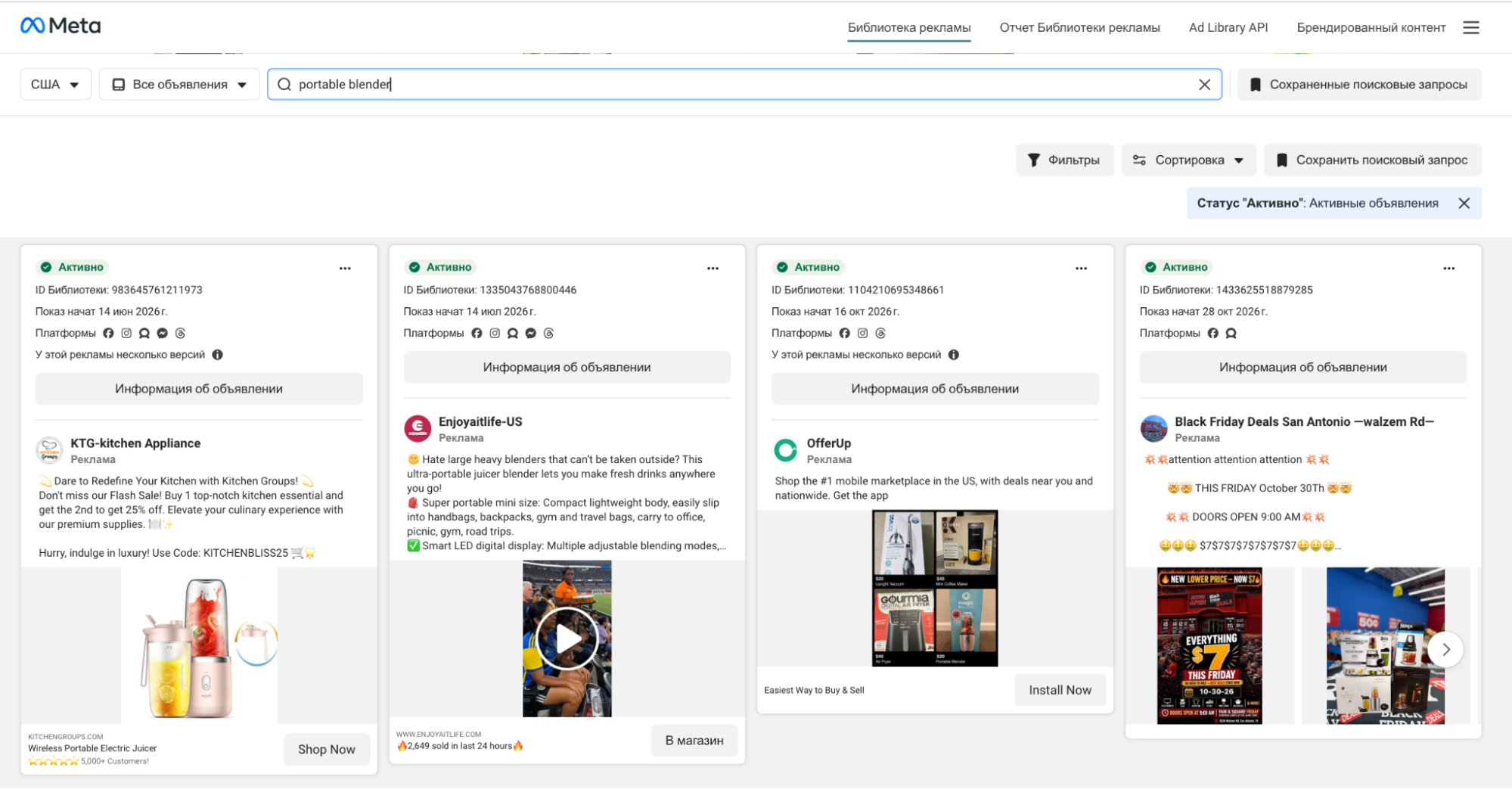
Task: Open three-dot menu on Black Friday Deals card
Action: pos(1448,268)
